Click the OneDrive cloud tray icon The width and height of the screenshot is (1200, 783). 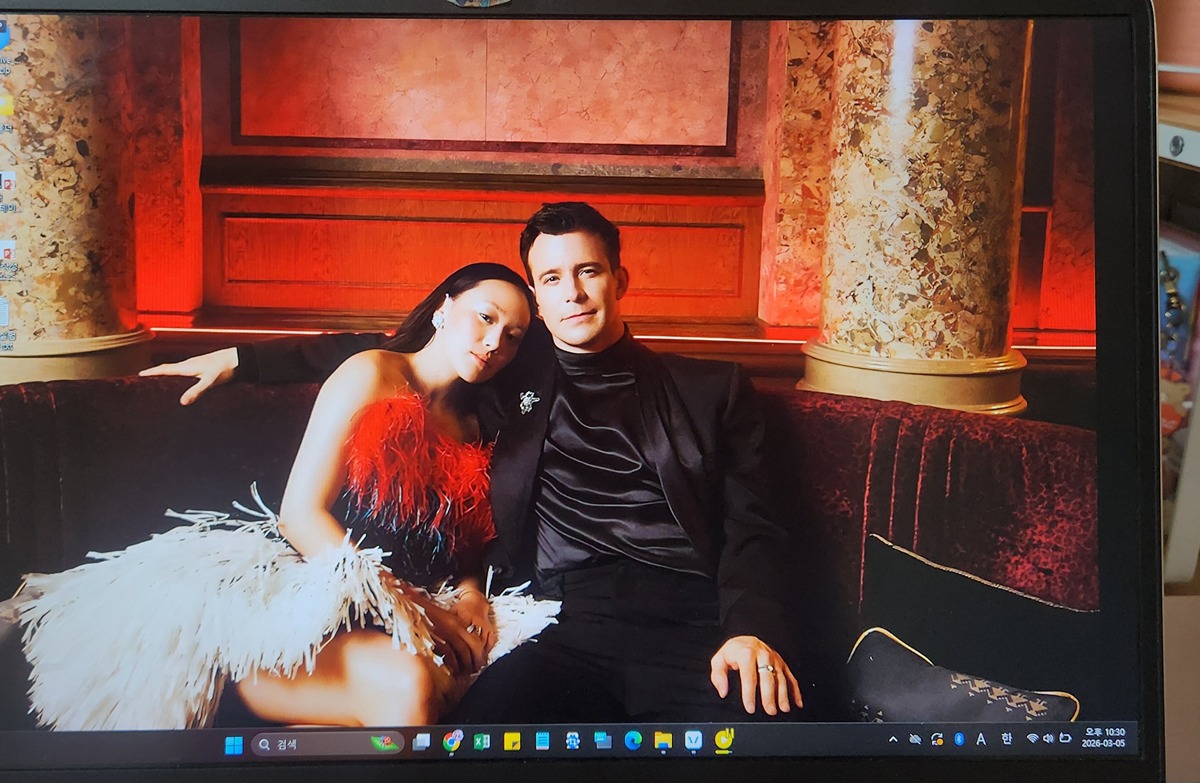tap(914, 739)
